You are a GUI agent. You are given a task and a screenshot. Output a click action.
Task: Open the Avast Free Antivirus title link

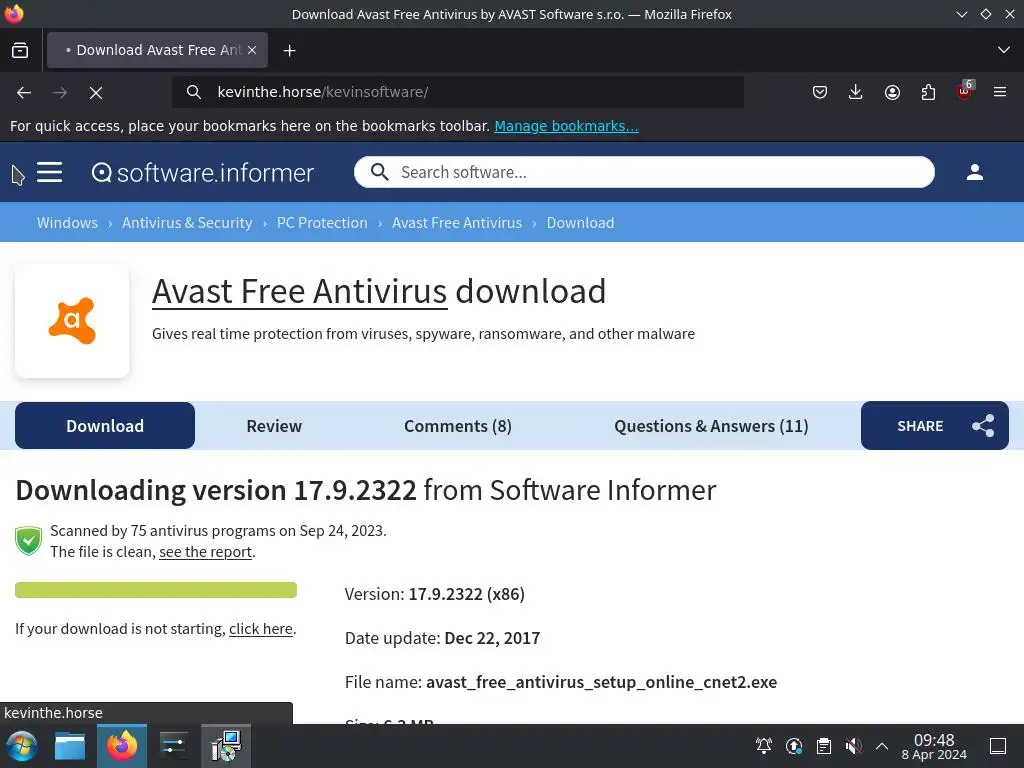[x=300, y=291]
